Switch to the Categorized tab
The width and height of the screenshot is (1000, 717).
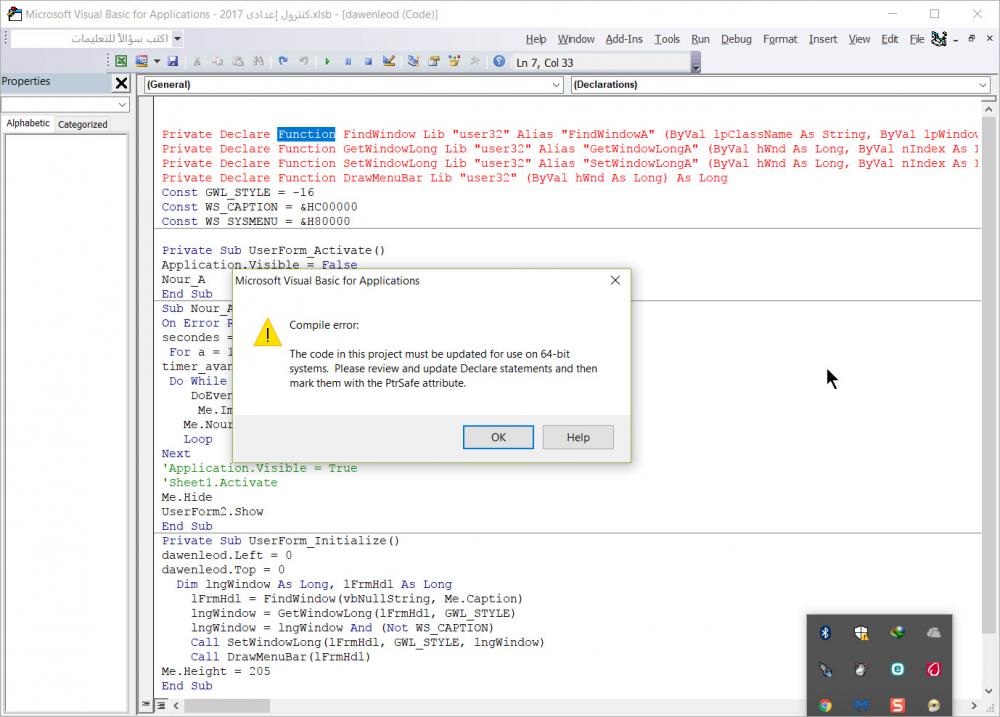point(82,124)
